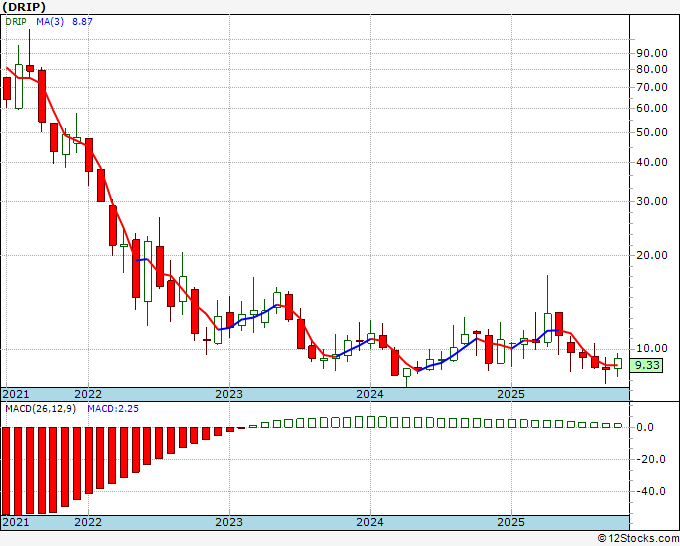Click the 20.00 price axis label
680x546 pixels.
pyautogui.click(x=652, y=255)
